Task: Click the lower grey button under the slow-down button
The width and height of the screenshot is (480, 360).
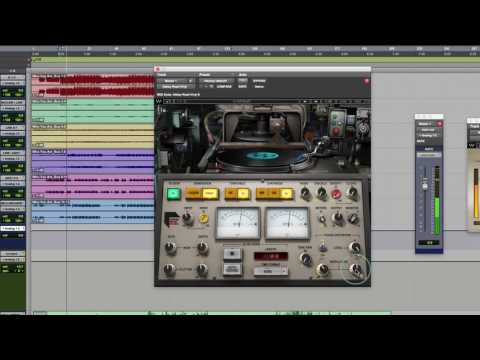Action: point(232,269)
